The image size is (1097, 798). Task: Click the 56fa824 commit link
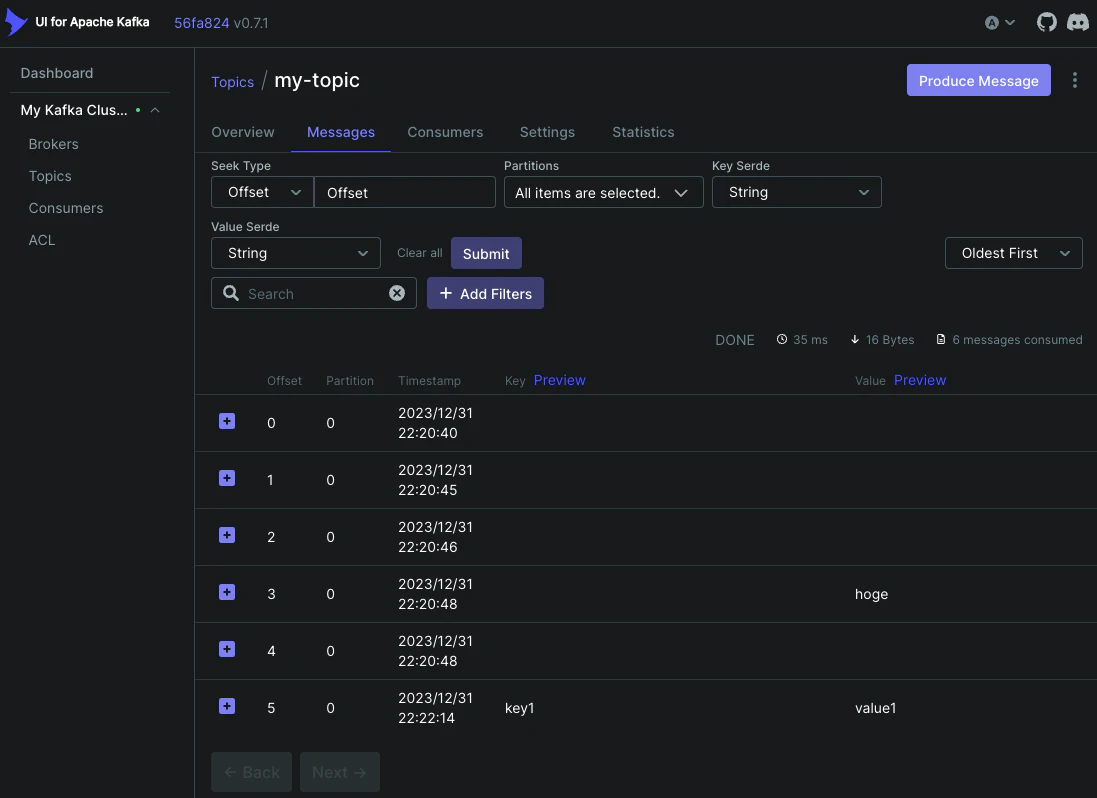201,23
